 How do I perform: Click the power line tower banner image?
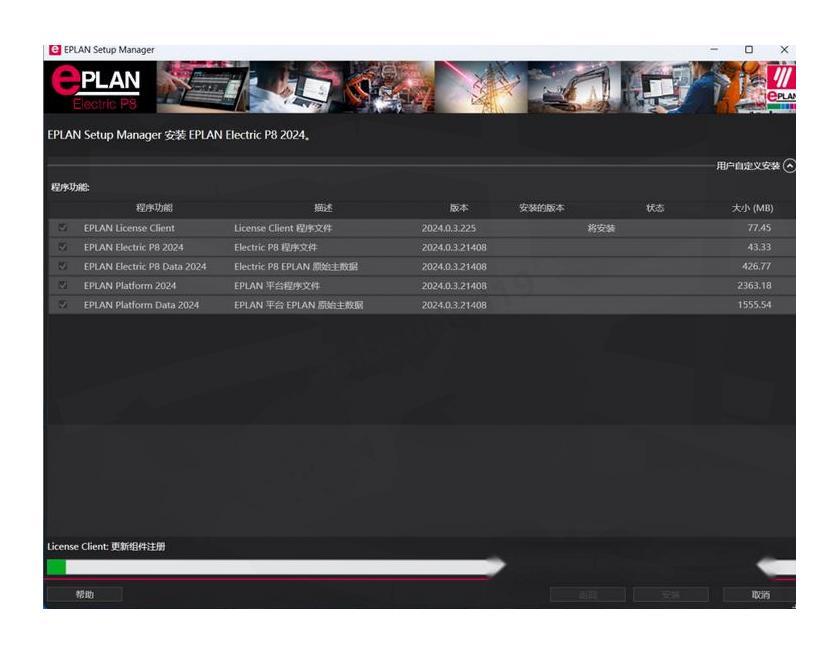[x=479, y=87]
